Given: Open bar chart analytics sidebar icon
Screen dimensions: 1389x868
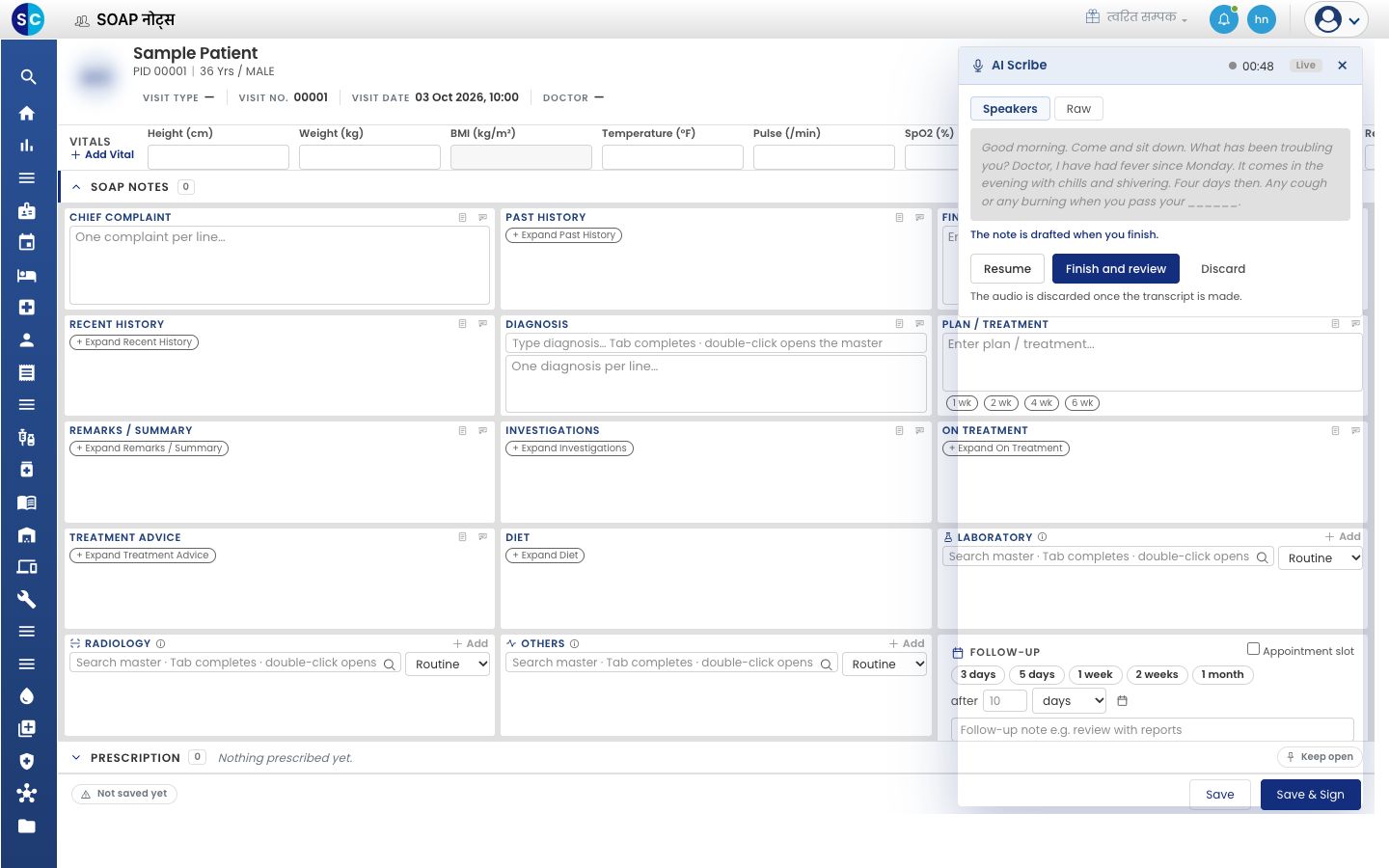Looking at the screenshot, I should (27, 146).
